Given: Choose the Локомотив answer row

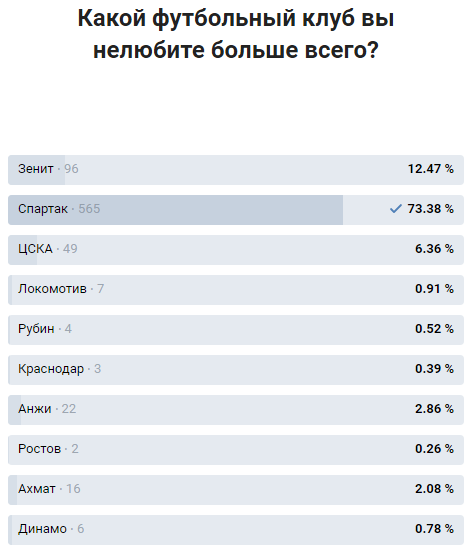Looking at the screenshot, I should [x=236, y=289].
